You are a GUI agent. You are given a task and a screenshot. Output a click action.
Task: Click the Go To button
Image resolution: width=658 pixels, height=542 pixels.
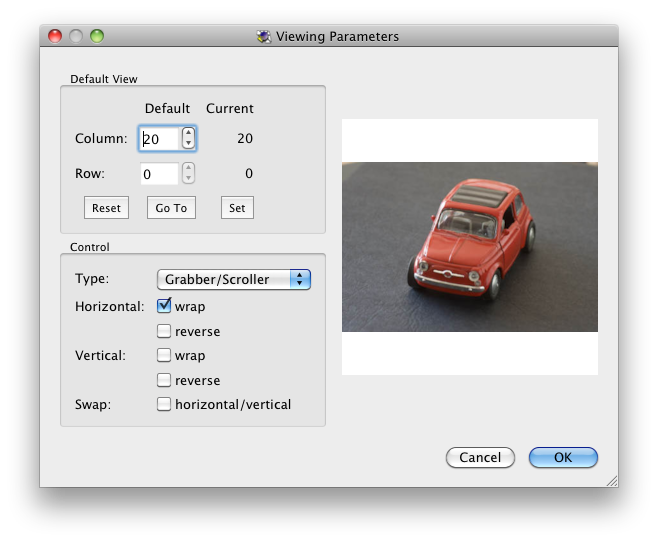coord(171,208)
